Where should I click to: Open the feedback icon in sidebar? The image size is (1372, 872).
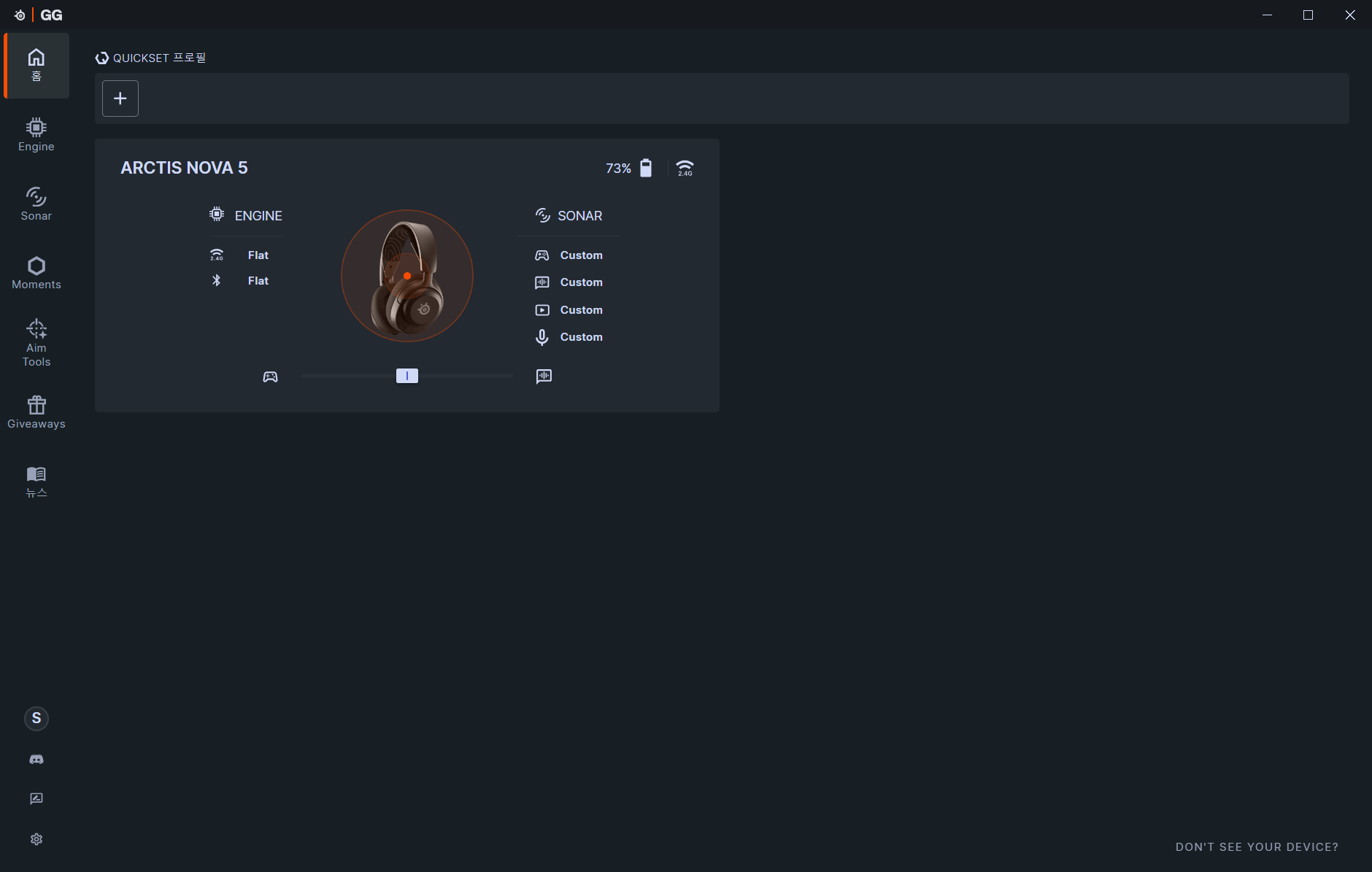(x=36, y=799)
